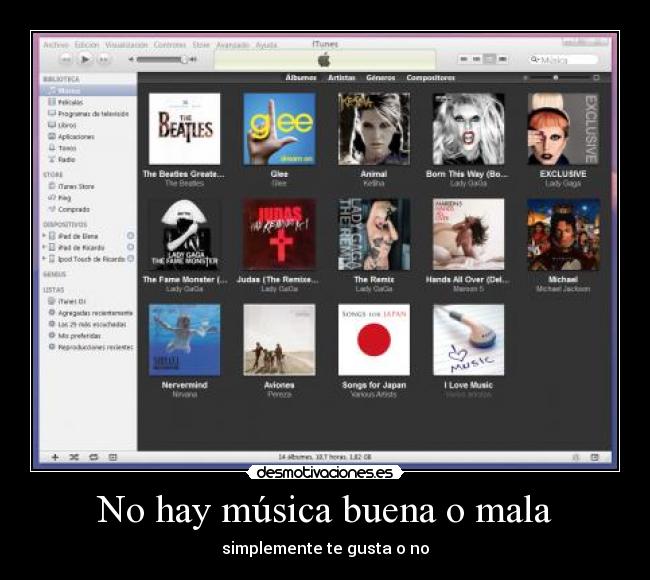Skip back with the Previous track button
This screenshot has height=580, width=650.
tap(66, 59)
